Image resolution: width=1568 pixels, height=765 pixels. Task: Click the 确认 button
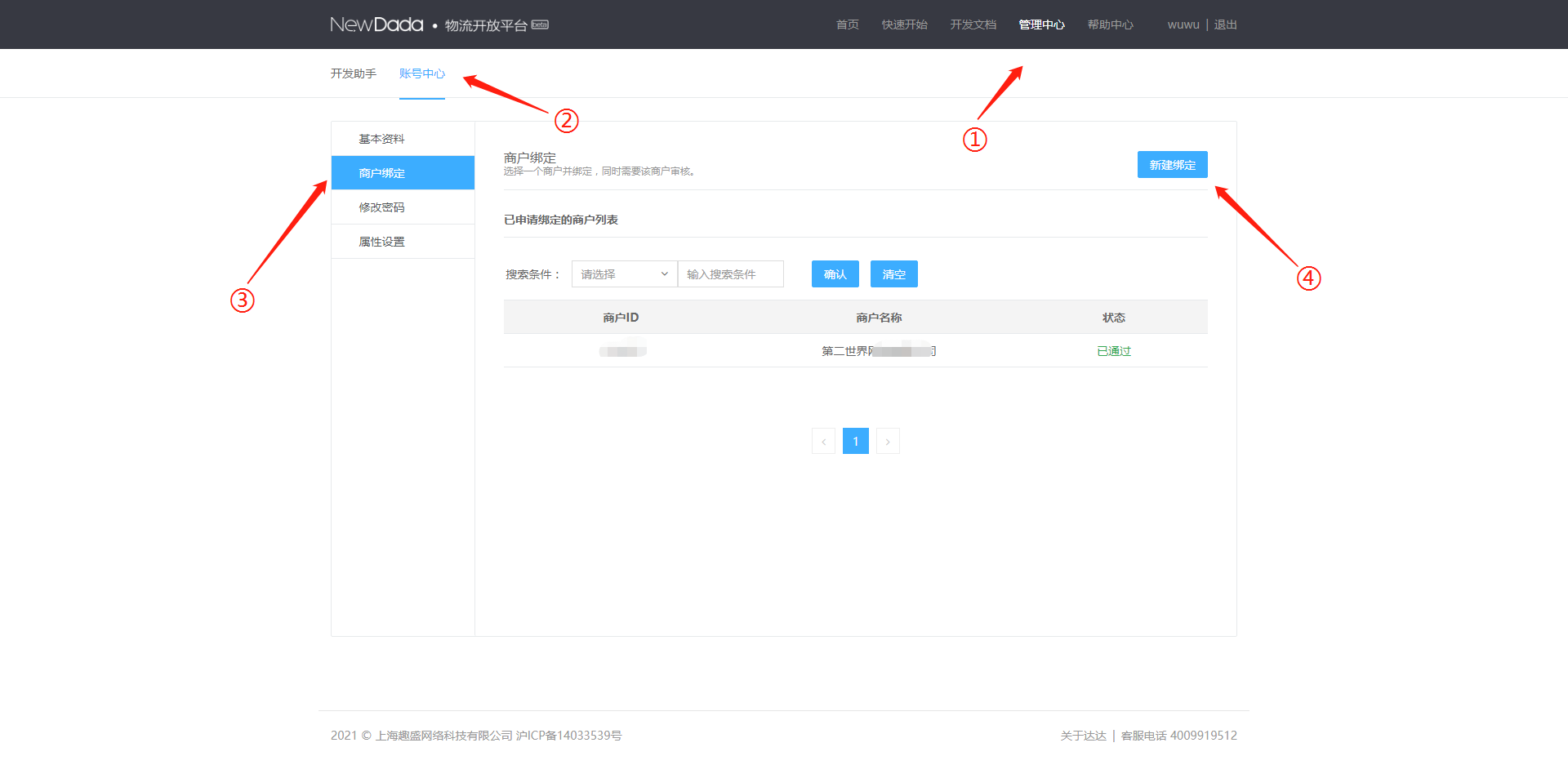tap(835, 274)
